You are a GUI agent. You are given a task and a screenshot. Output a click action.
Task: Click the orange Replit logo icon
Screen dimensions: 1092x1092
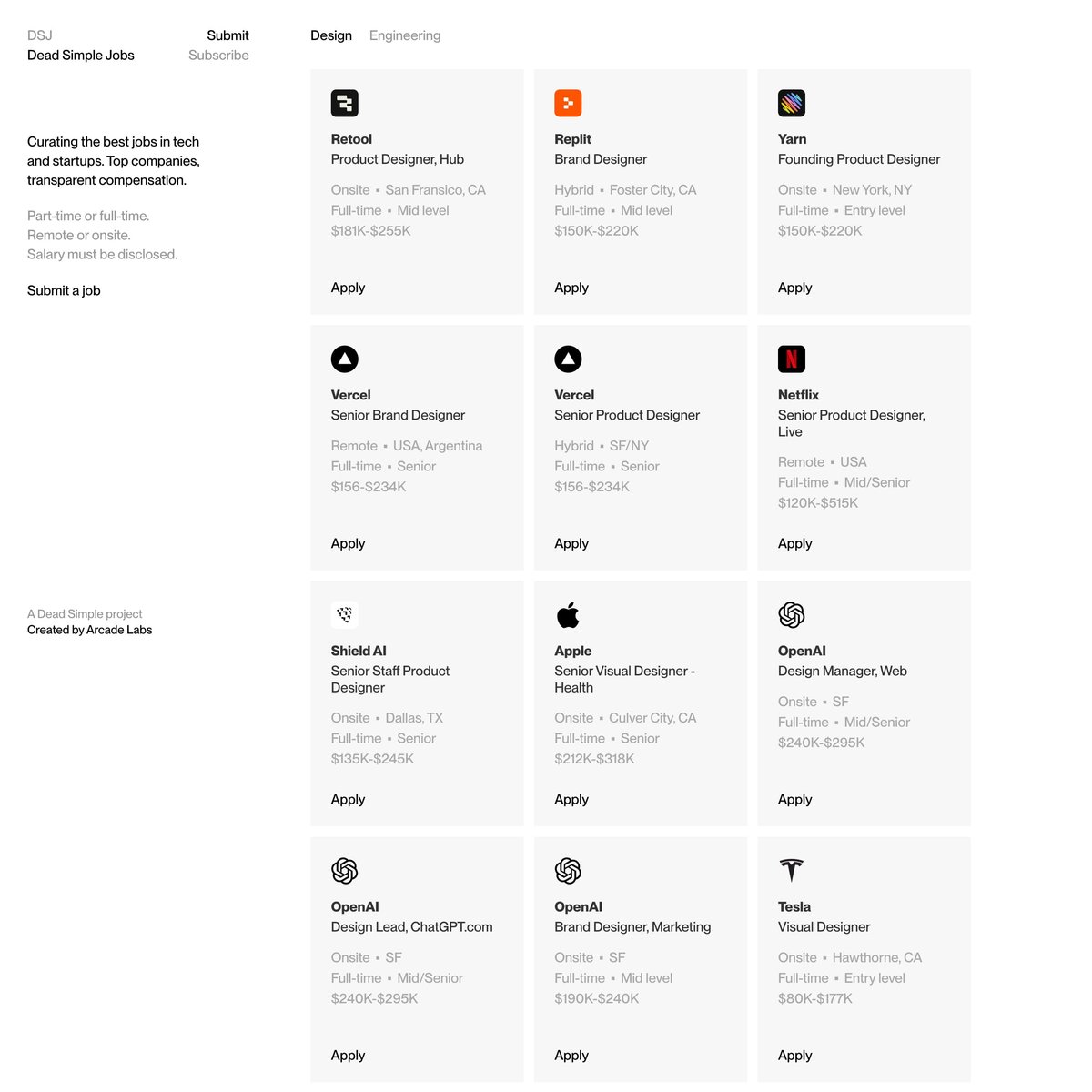click(x=568, y=103)
